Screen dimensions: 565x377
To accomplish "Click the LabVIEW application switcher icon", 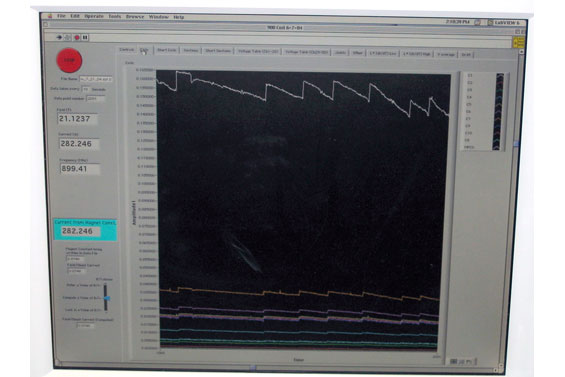I will (490, 22).
